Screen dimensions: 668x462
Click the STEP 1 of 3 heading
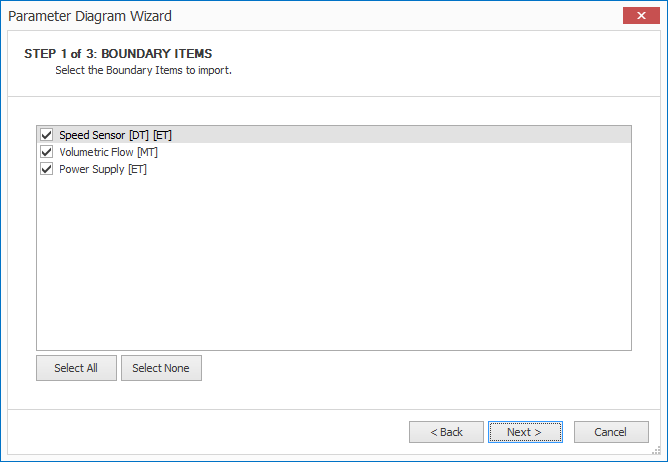point(118,53)
